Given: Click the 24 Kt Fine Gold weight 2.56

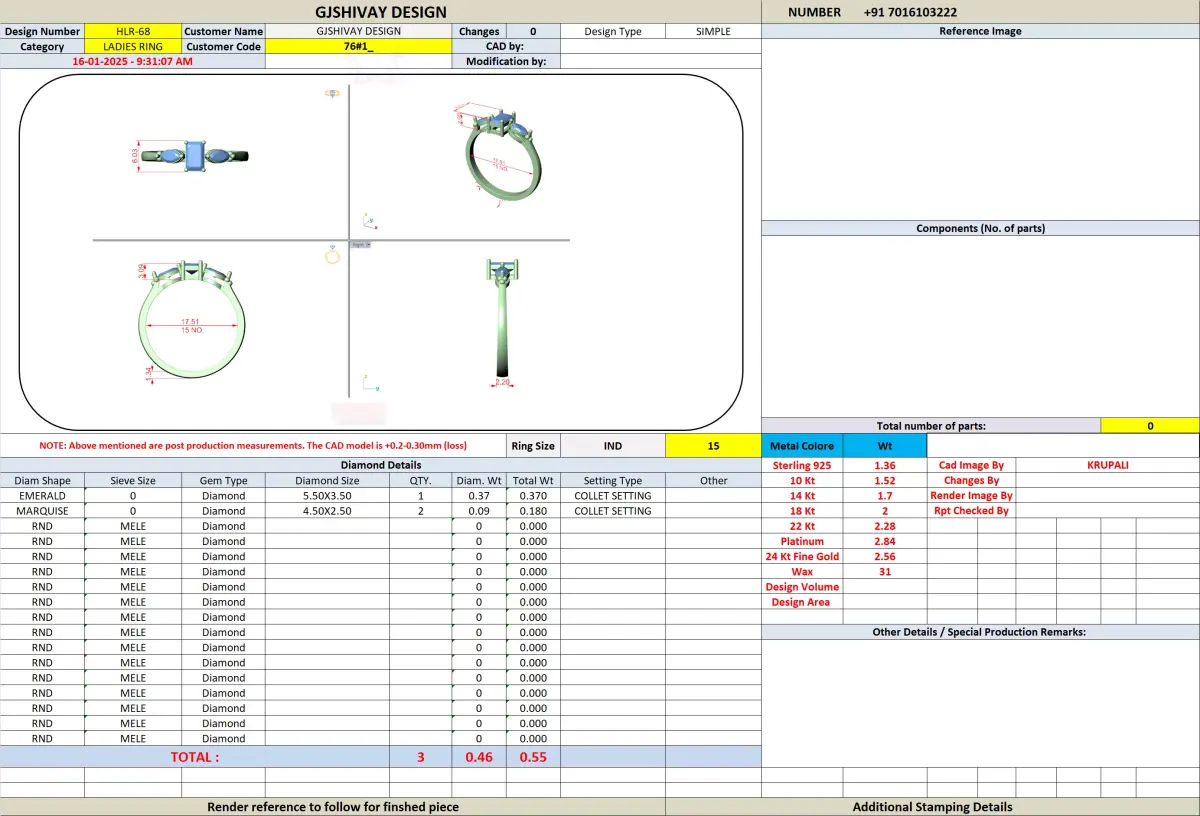Looking at the screenshot, I should click(885, 556).
